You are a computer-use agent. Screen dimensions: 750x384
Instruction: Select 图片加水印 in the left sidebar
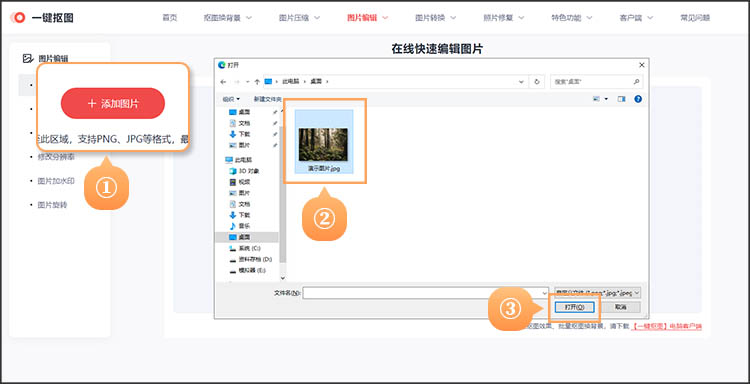(56, 181)
